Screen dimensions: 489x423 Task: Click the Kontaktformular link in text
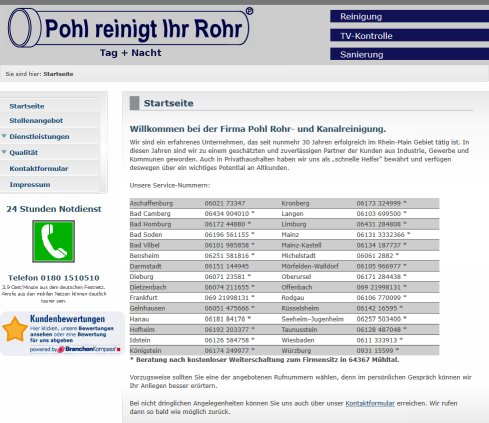pos(370,403)
